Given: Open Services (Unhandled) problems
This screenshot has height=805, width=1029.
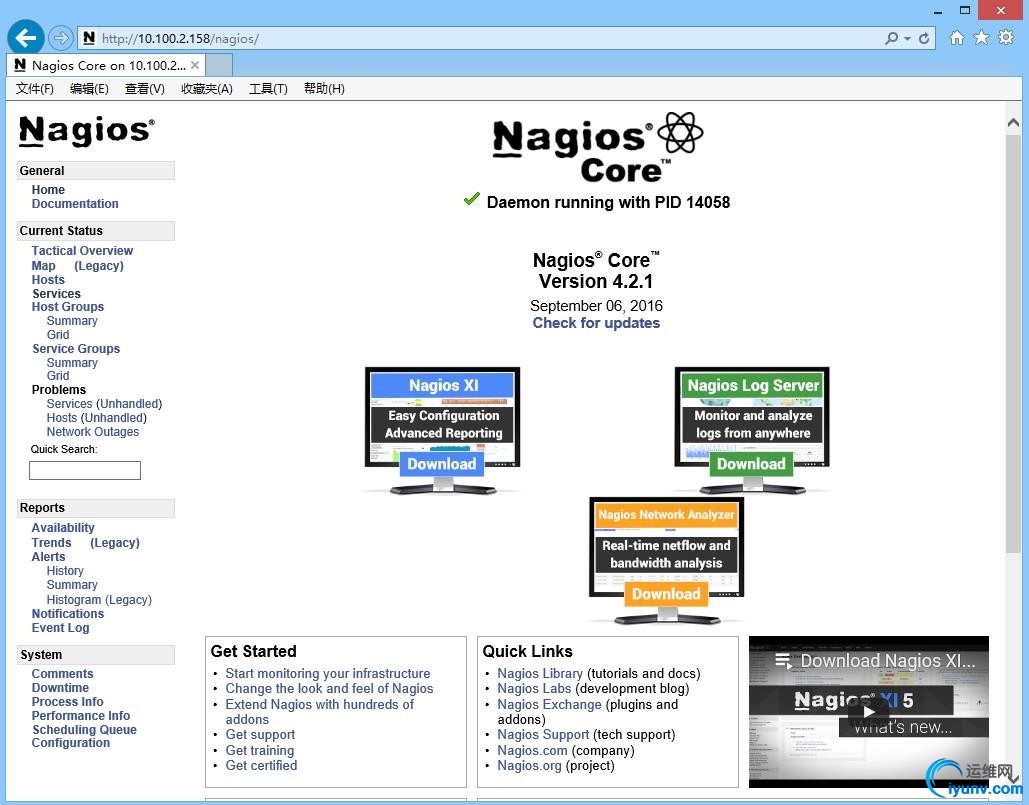Looking at the screenshot, I should coord(104,404).
